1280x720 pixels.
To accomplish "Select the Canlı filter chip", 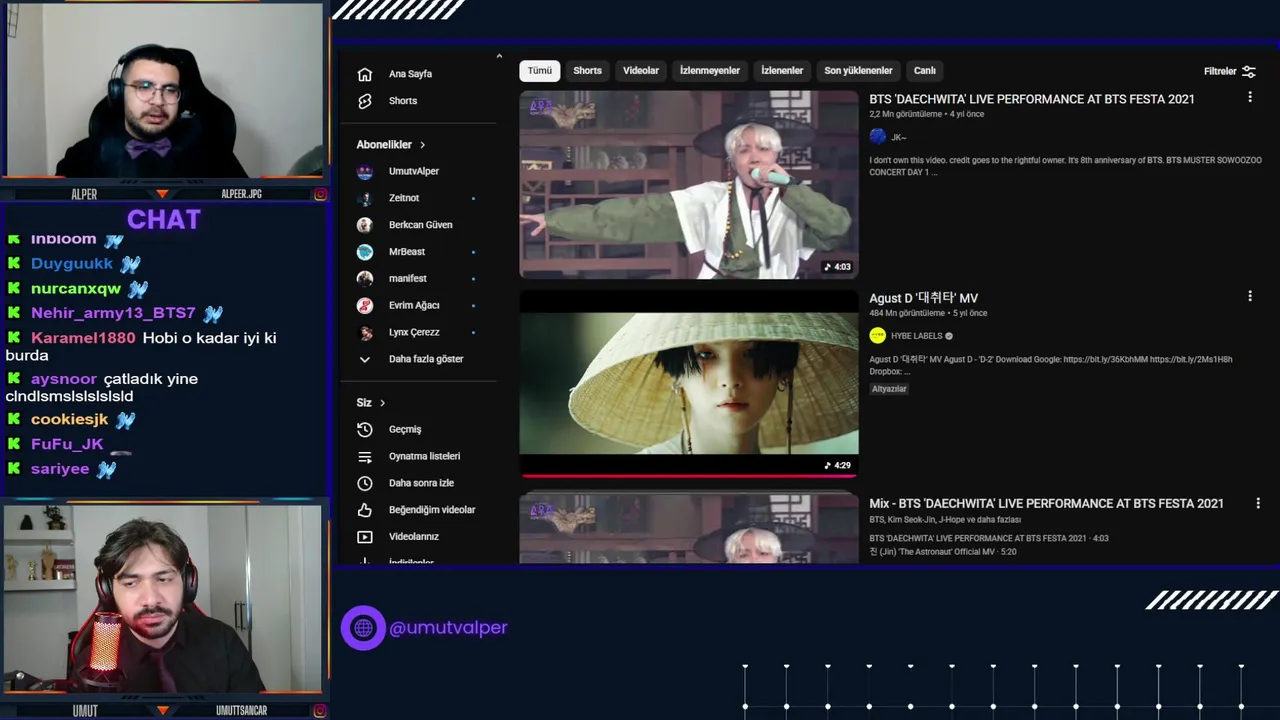I will (x=925, y=71).
